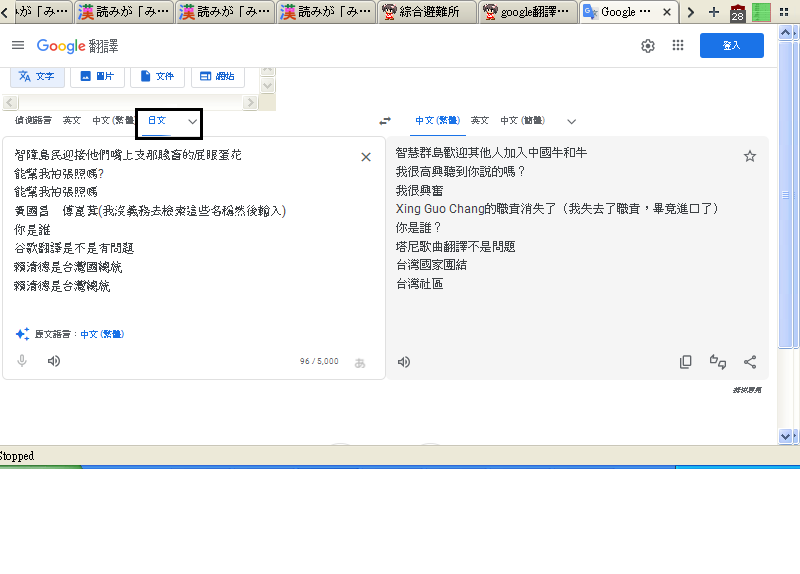Click the mode bar vertical scroll down arrow

(268, 85)
